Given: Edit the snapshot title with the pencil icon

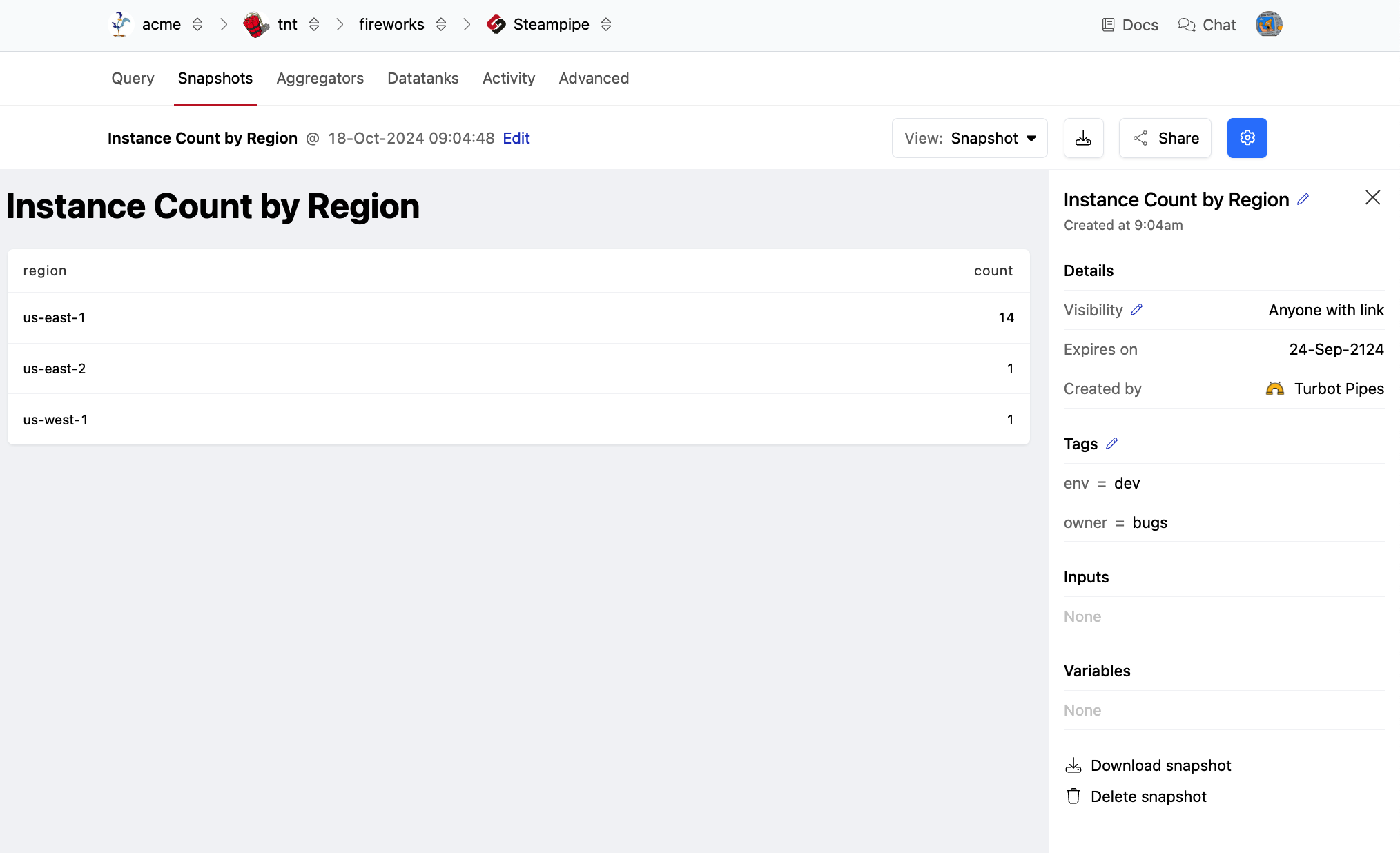Looking at the screenshot, I should pos(1303,199).
